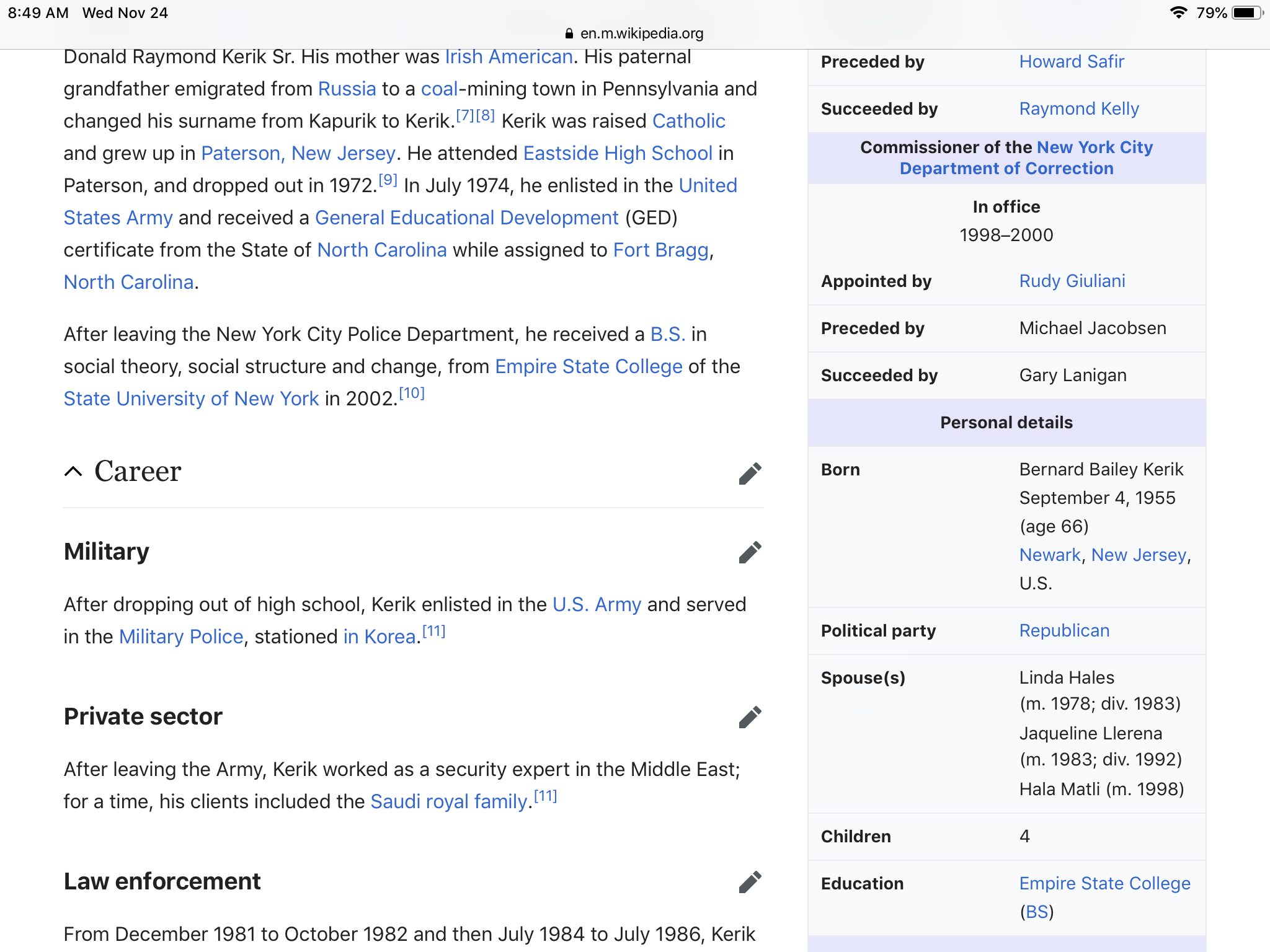Tap the Military subsection heading
1270x952 pixels.
[x=107, y=552]
